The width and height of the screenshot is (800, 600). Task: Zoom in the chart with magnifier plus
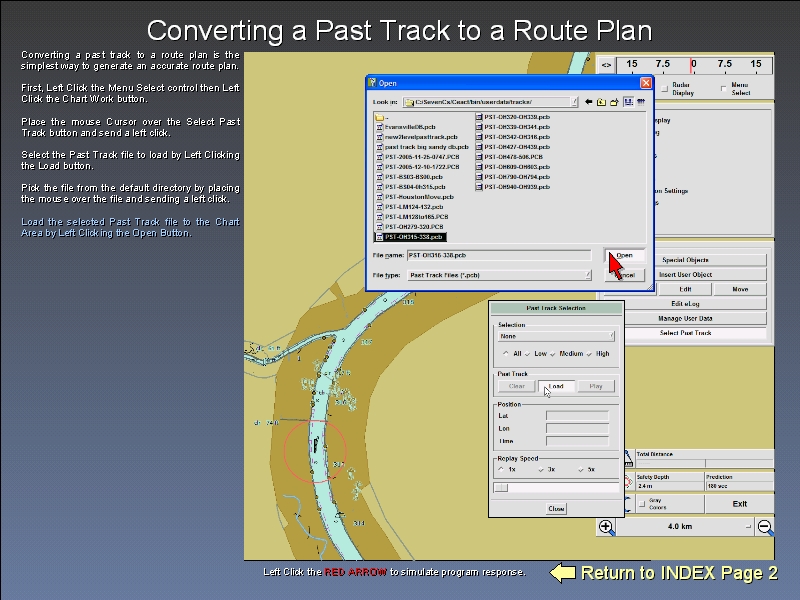[607, 526]
